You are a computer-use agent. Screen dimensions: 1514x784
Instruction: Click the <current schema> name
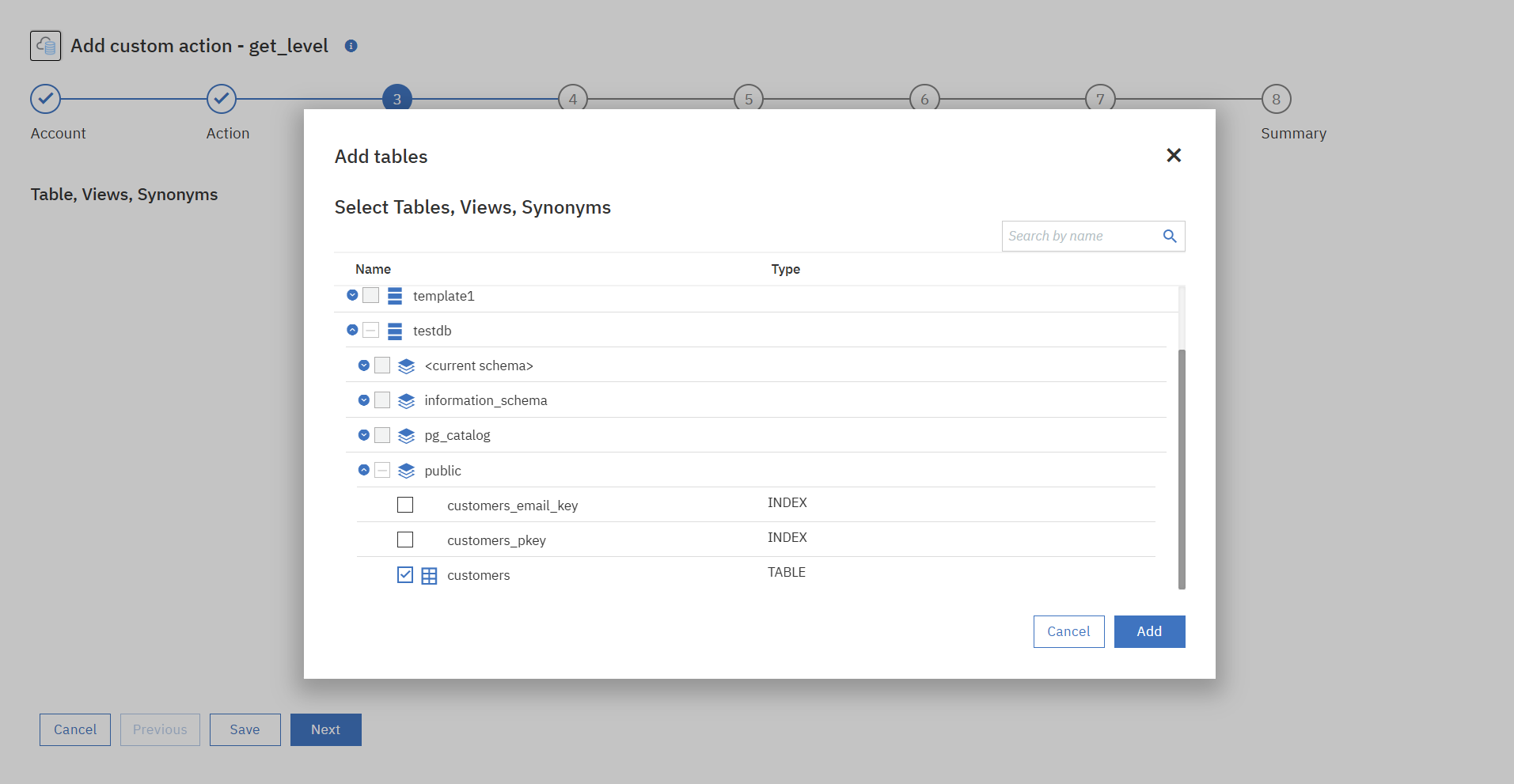click(479, 365)
